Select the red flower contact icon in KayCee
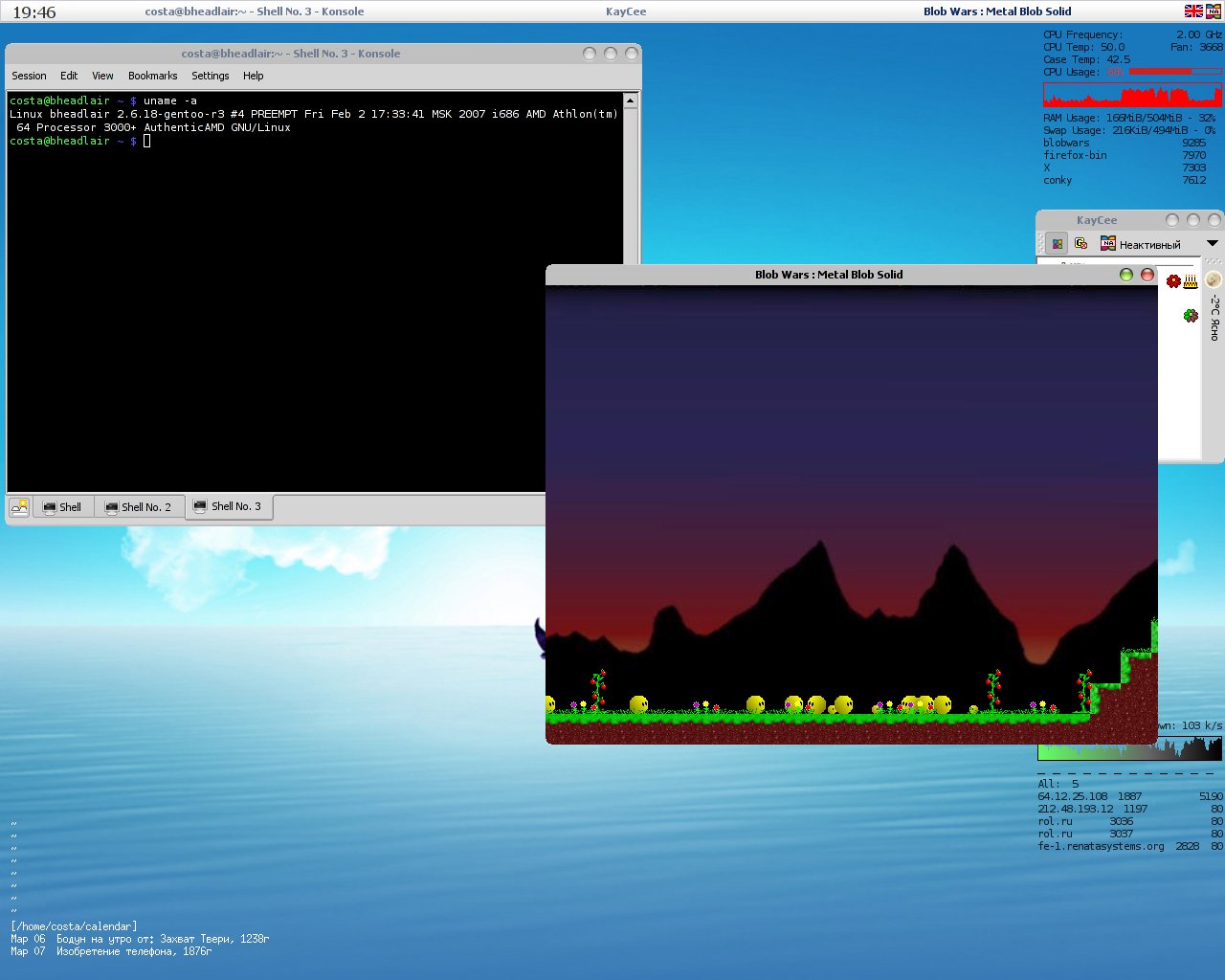 (x=1173, y=280)
